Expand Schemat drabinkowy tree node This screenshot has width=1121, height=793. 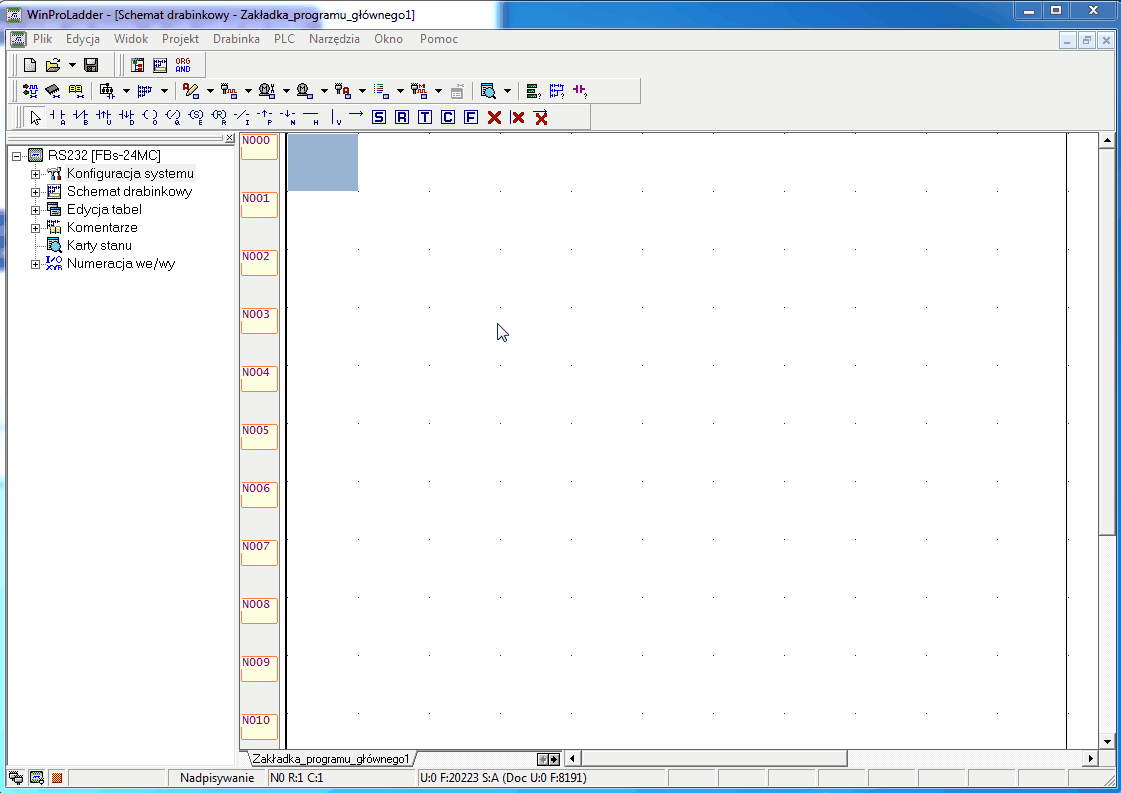(35, 192)
